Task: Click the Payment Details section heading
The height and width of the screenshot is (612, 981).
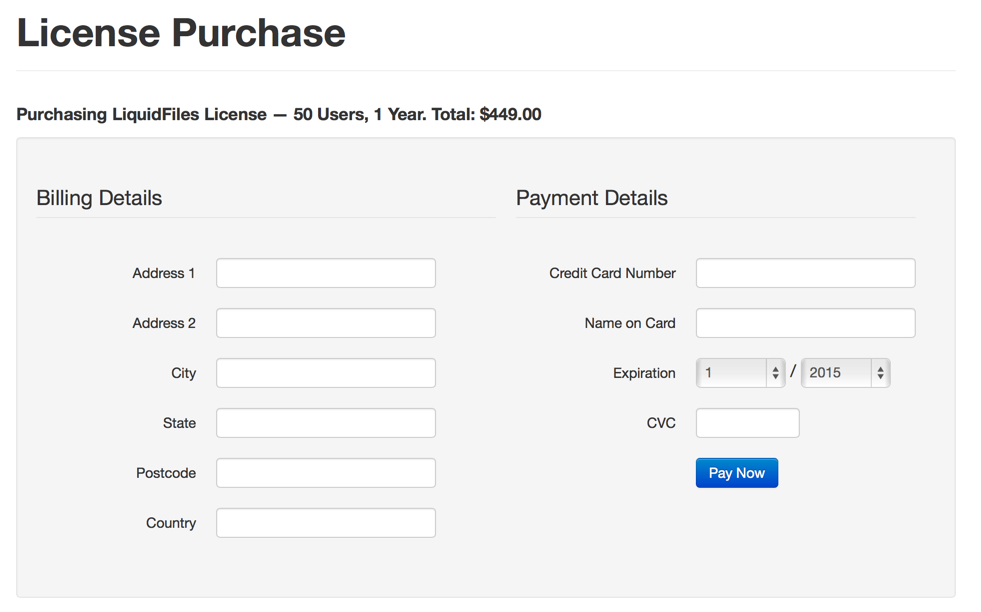Action: point(590,198)
